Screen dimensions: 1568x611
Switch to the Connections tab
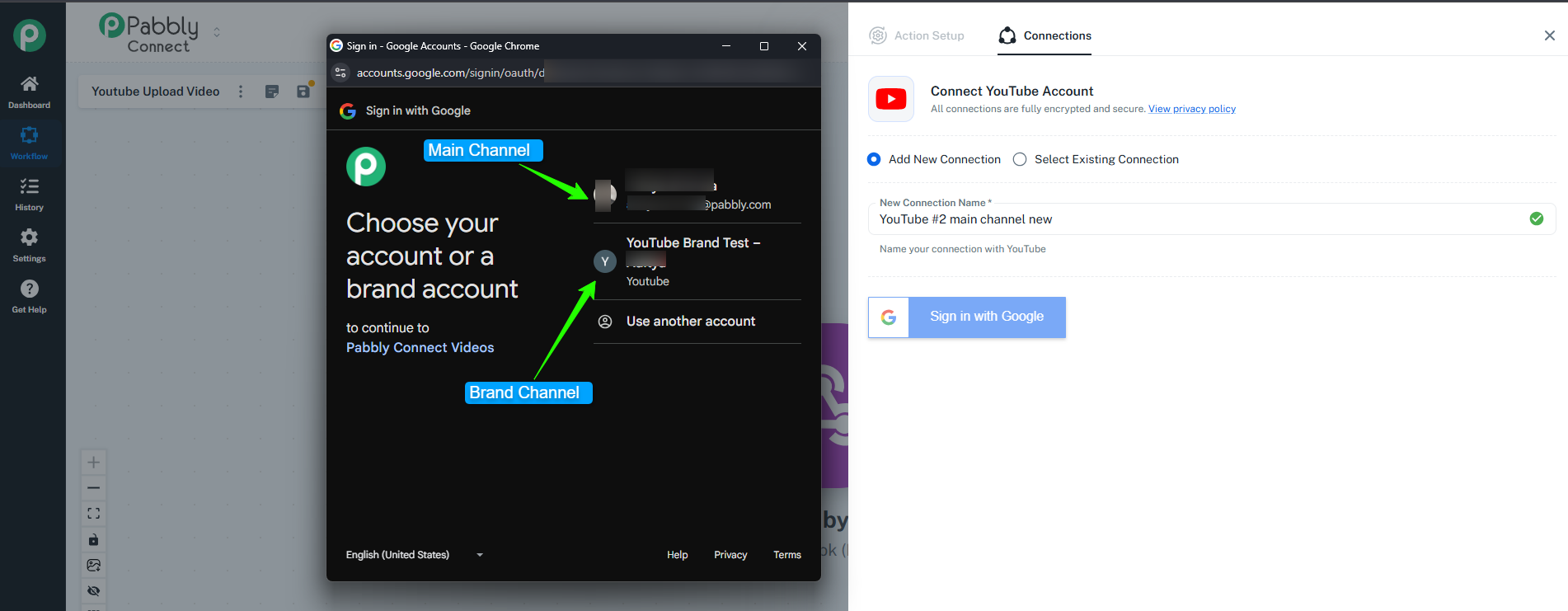(1045, 35)
